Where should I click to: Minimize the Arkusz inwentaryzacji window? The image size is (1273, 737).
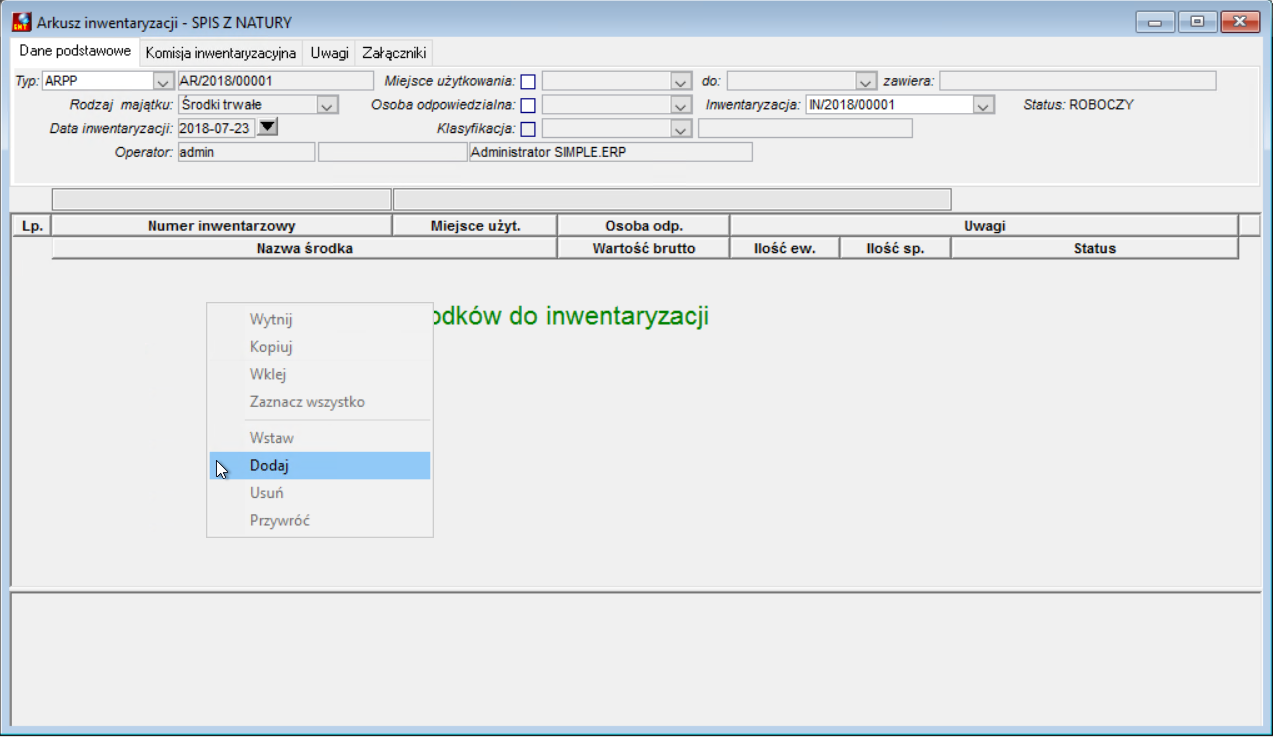coord(1156,21)
